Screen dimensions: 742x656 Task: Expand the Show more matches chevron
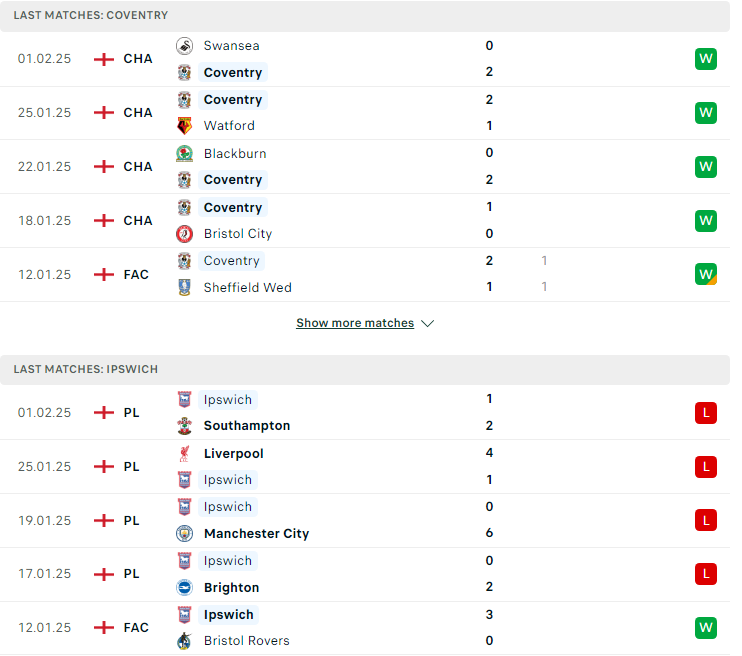pos(427,324)
